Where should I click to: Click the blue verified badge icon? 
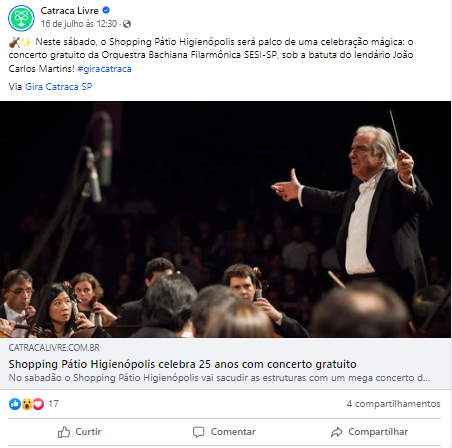[106, 10]
